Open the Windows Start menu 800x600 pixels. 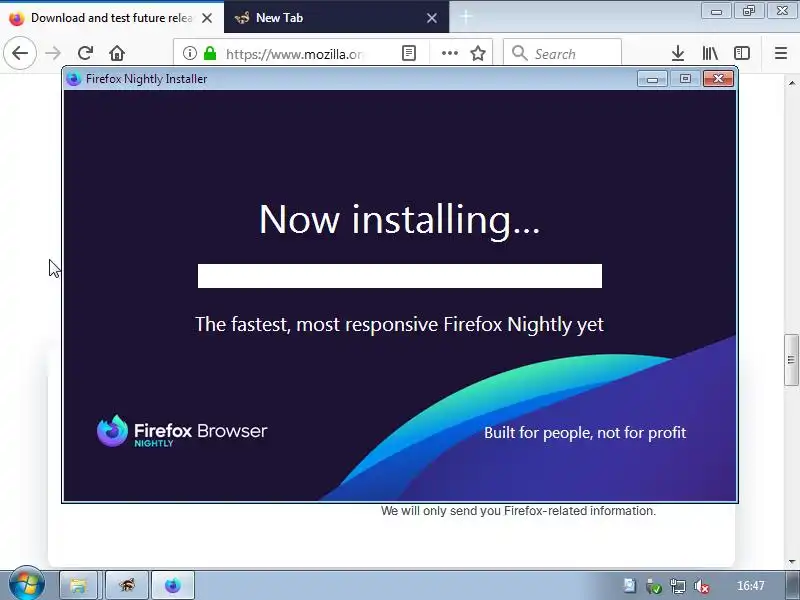point(27,584)
